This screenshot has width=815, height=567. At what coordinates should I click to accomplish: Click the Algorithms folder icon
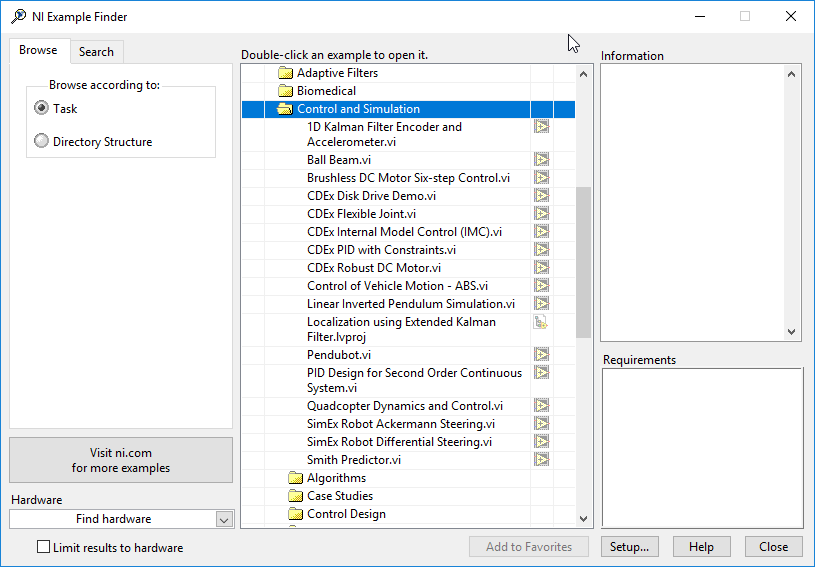pos(295,478)
